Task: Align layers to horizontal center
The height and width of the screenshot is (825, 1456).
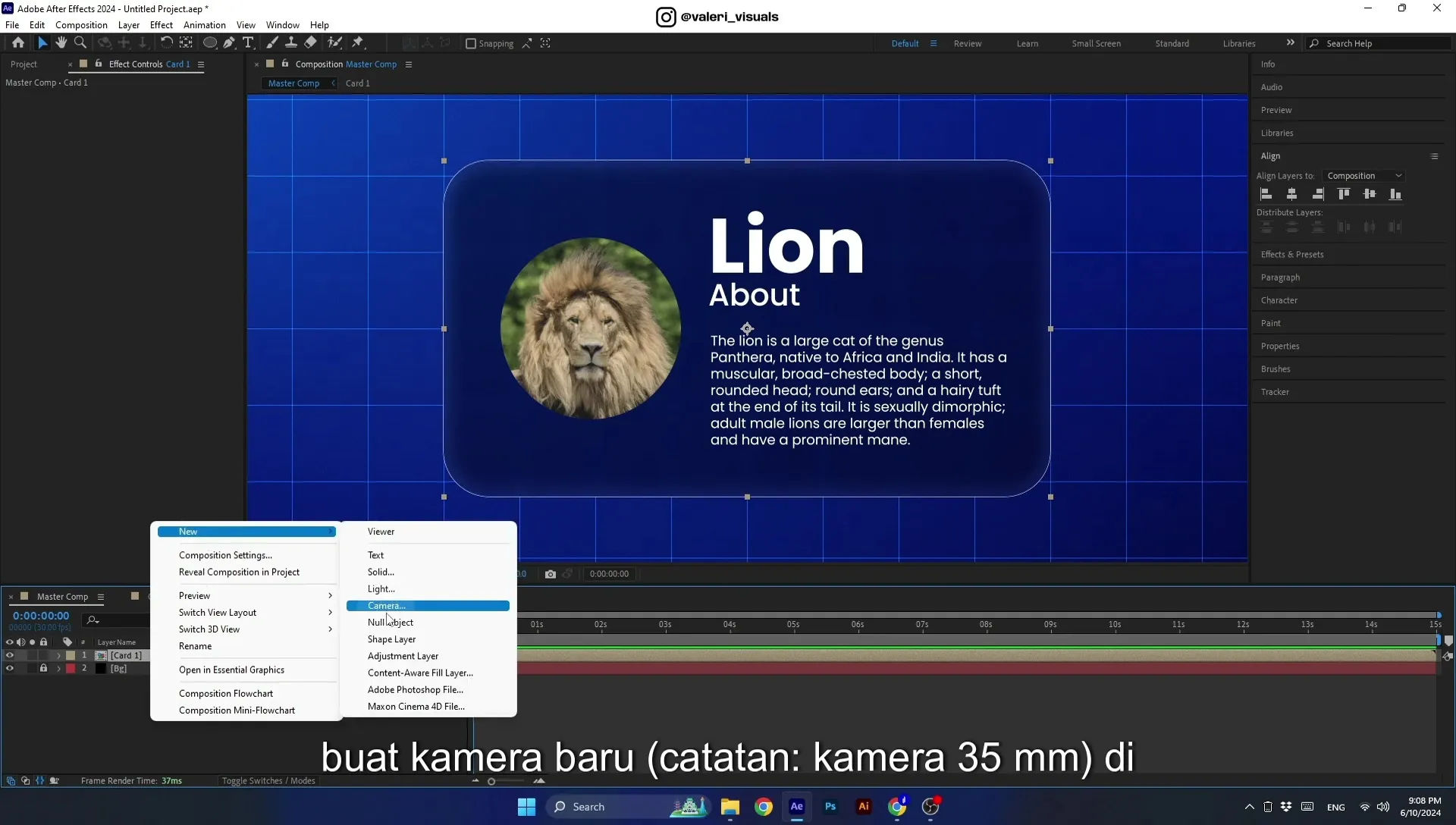Action: pos(1292,194)
